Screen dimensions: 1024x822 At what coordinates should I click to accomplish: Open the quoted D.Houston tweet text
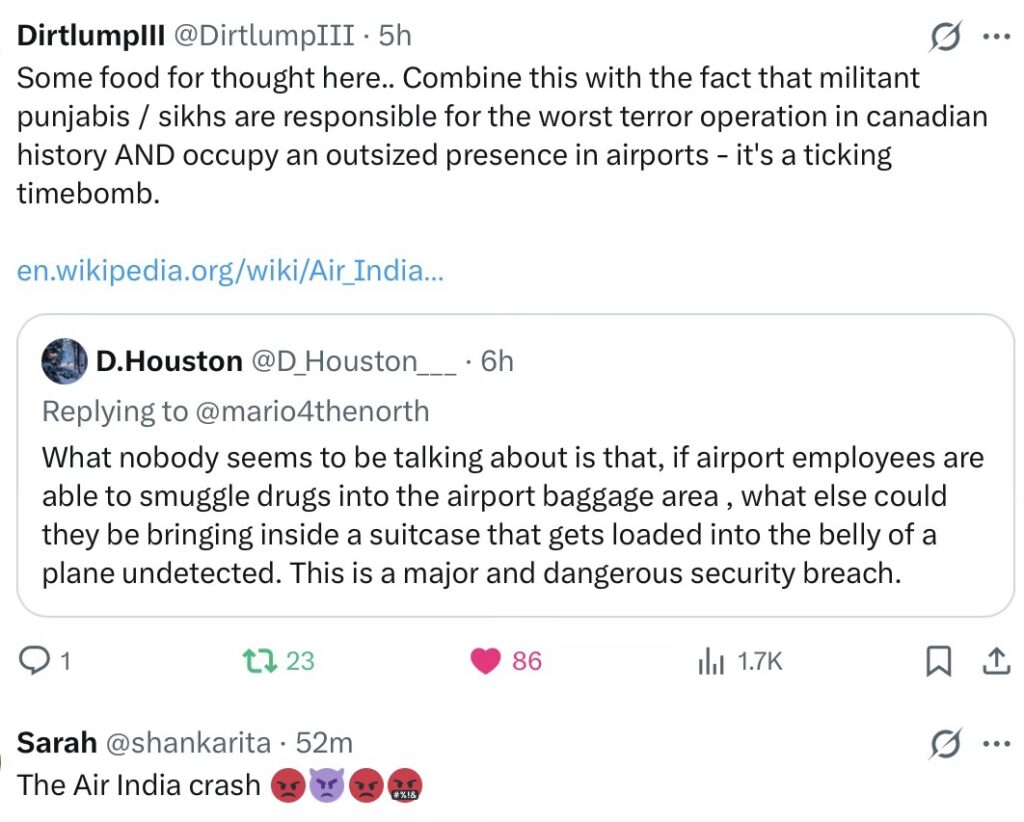(x=513, y=515)
